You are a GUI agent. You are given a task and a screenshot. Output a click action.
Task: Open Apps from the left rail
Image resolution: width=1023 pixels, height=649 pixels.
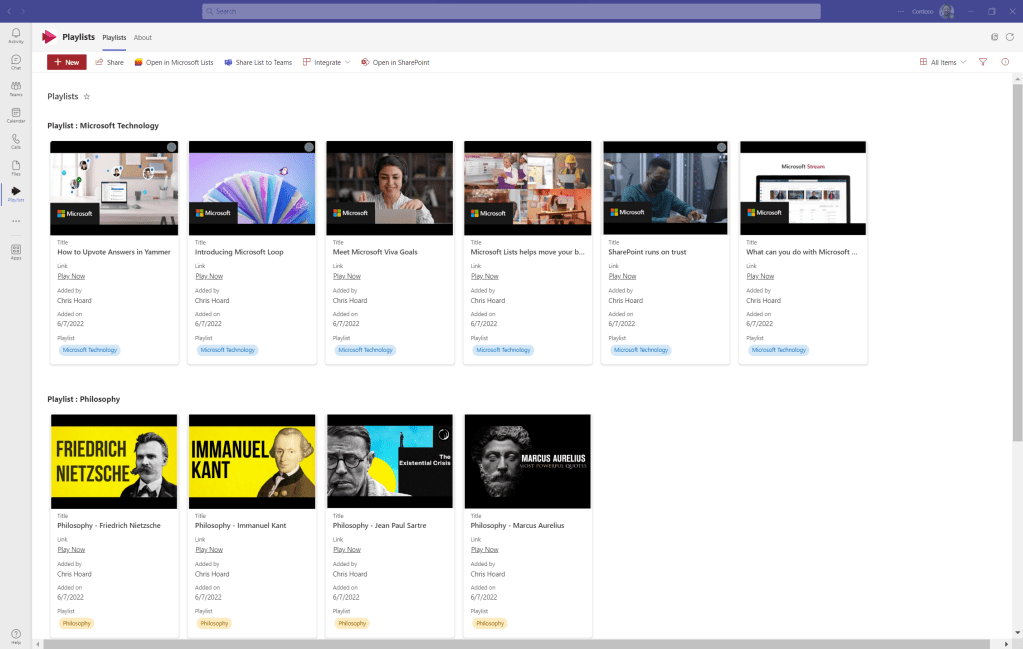(x=16, y=251)
